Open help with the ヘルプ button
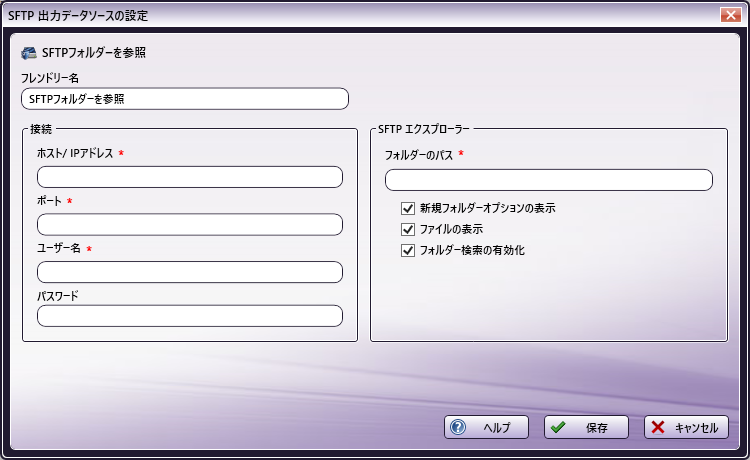Image resolution: width=750 pixels, height=460 pixels. (x=486, y=427)
